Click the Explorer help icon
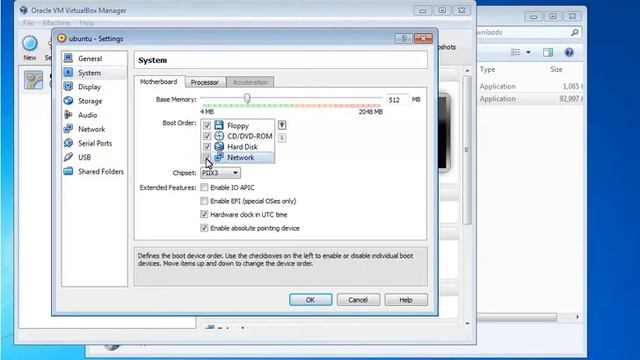The width and height of the screenshot is (640, 360). pos(569,52)
